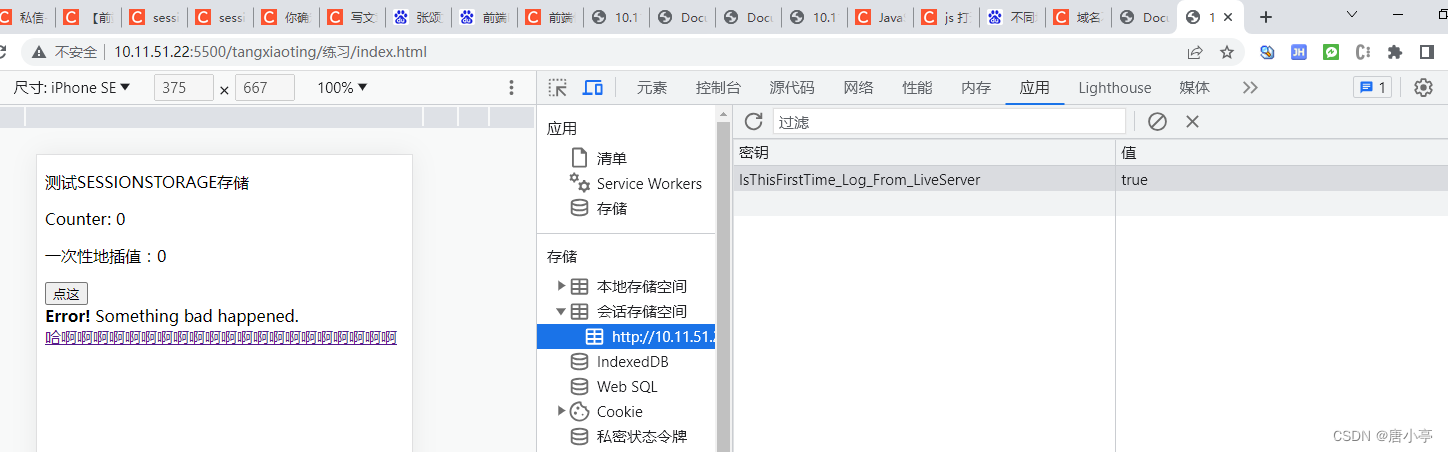1448x452 pixels.
Task: Switch to the 张颂 browser tab
Action: [419, 17]
